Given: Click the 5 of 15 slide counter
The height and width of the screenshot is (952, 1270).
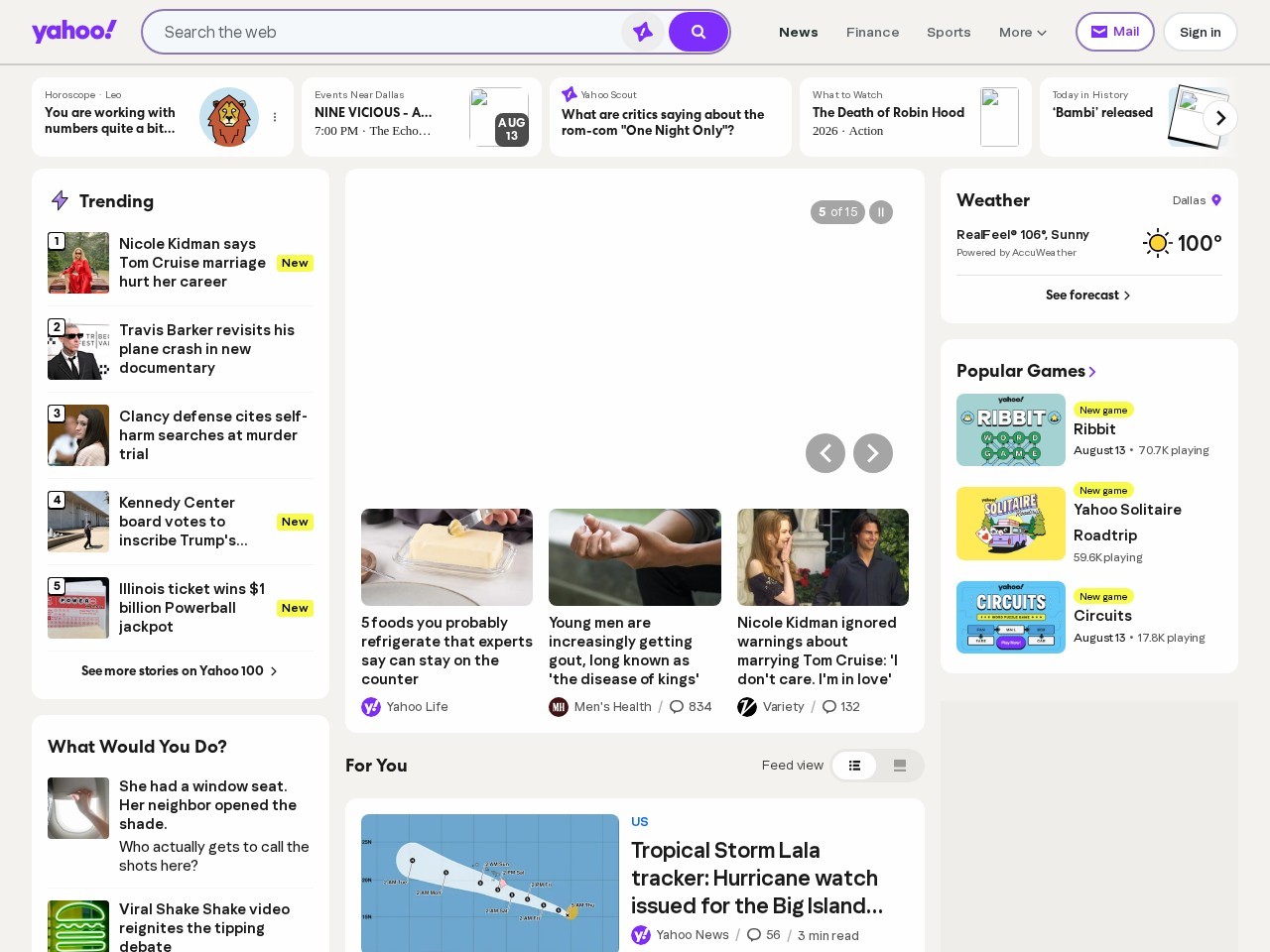Looking at the screenshot, I should [837, 212].
